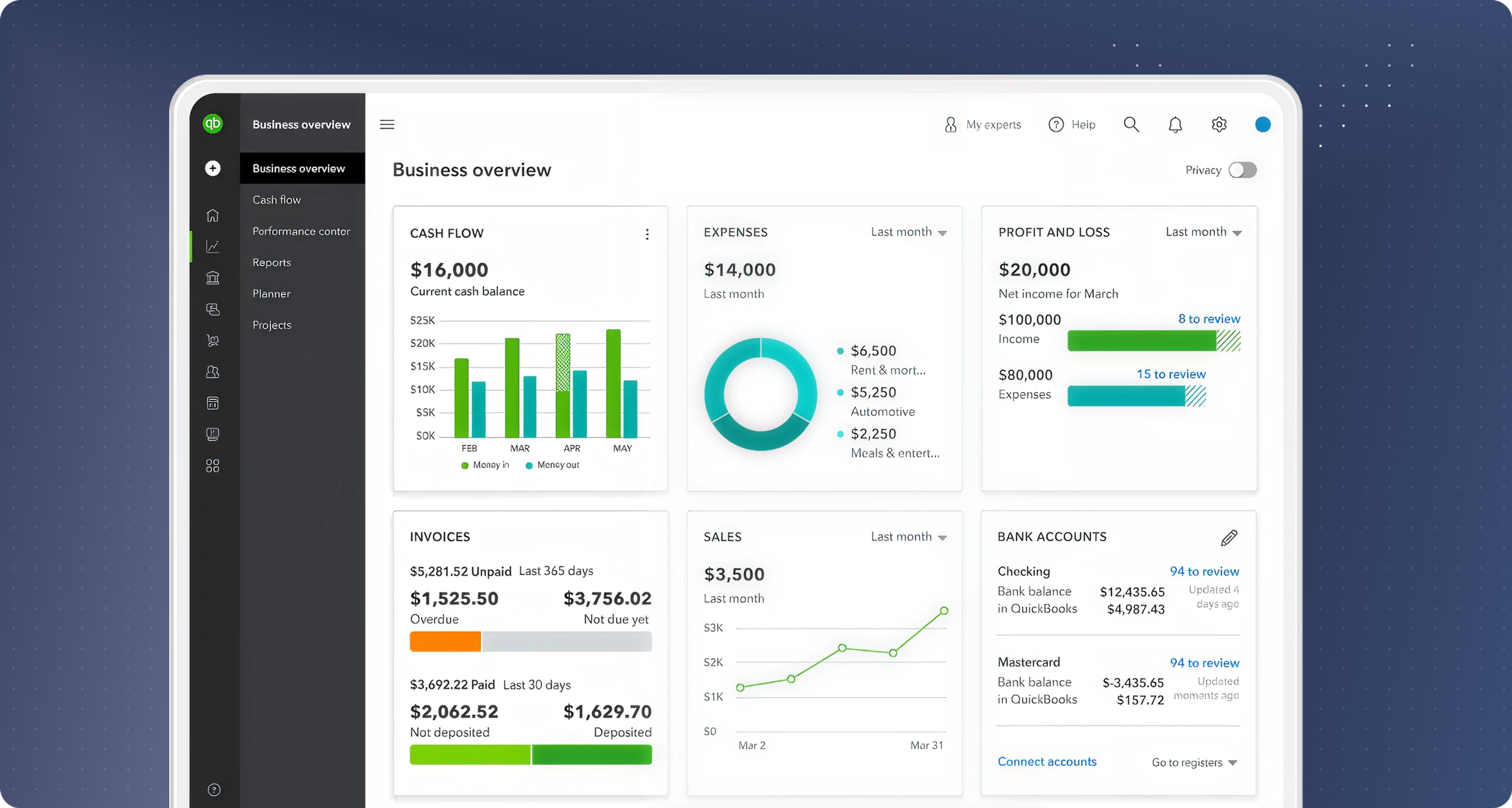Open Projects menu item

pyautogui.click(x=272, y=325)
